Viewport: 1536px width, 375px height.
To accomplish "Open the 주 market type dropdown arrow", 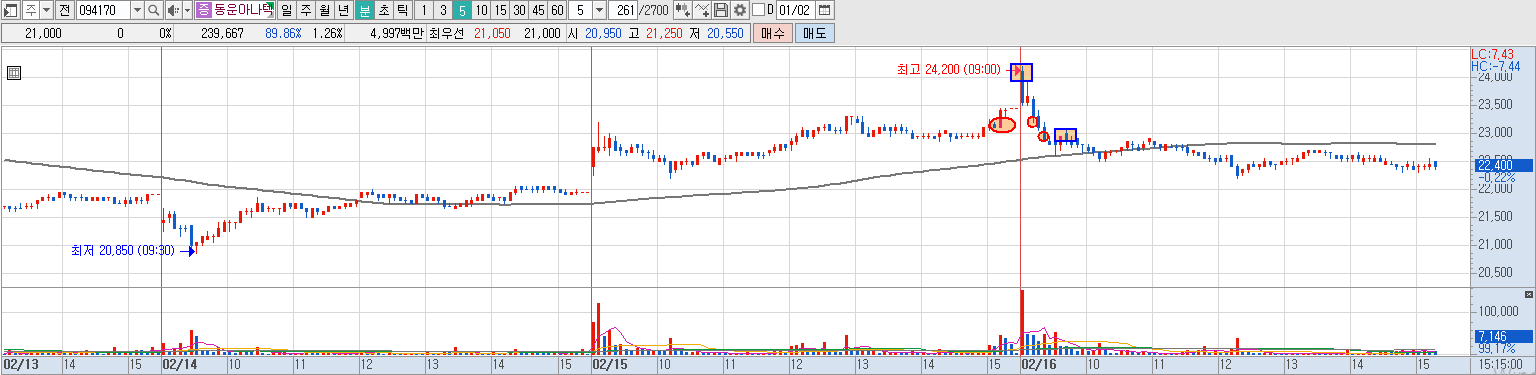I will [46, 10].
